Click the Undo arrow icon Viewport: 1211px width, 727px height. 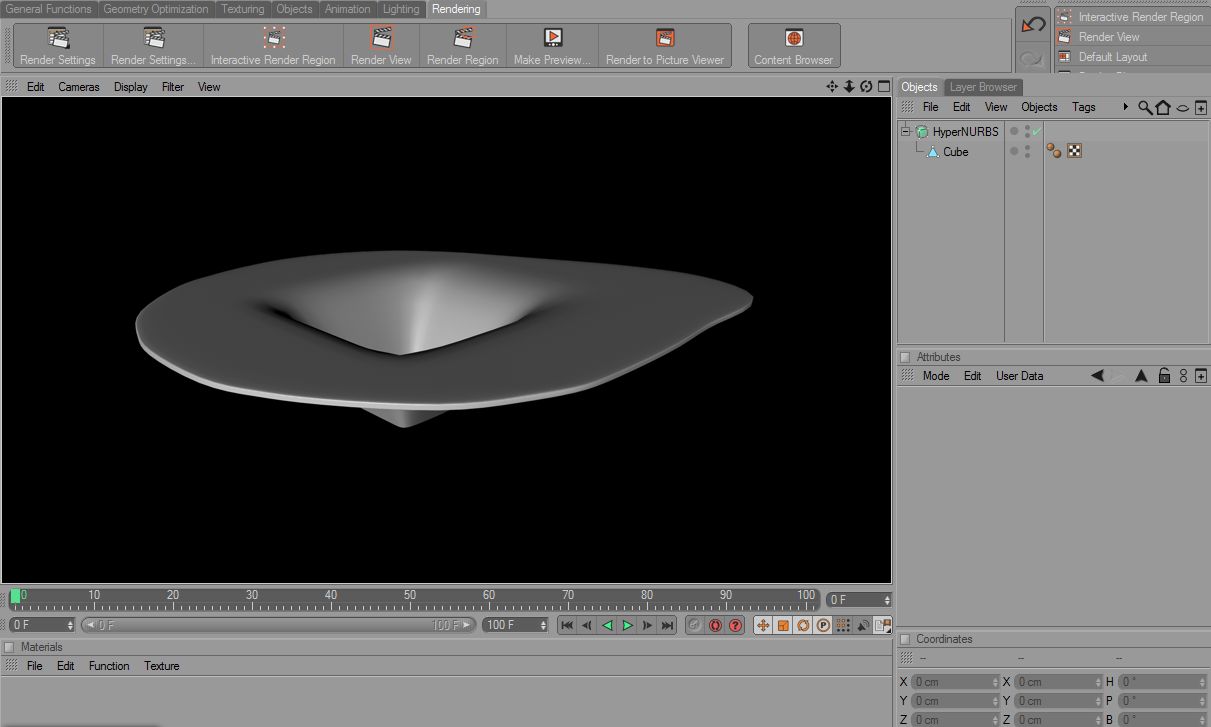coord(1033,24)
